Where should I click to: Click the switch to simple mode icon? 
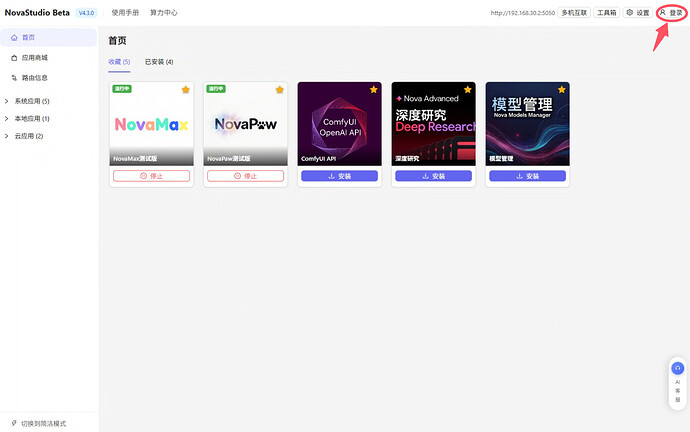[x=14, y=423]
